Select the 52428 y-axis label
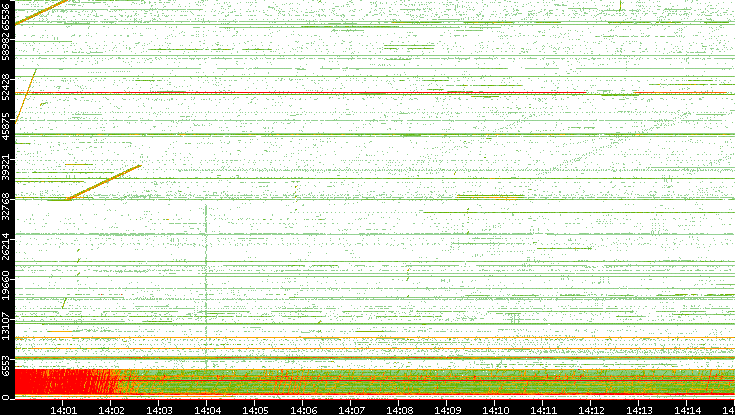 pos(7,88)
